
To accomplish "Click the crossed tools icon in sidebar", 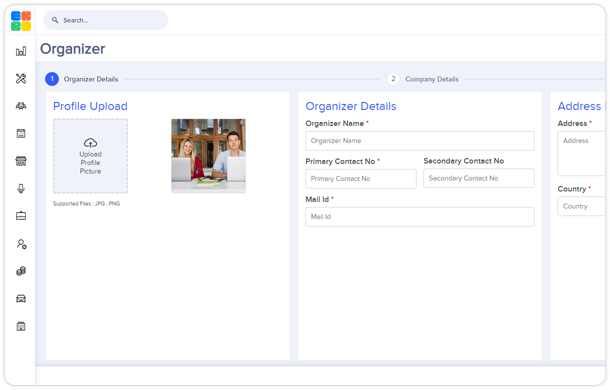I will (x=21, y=79).
